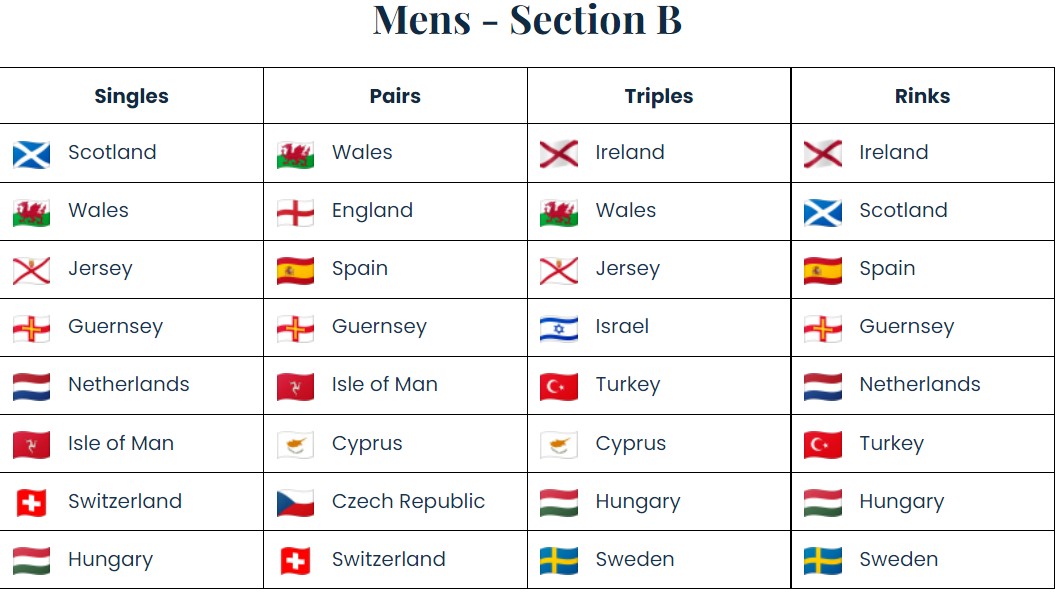Click the Switzerland flag in Singles column
1056x592 pixels.
(32, 503)
